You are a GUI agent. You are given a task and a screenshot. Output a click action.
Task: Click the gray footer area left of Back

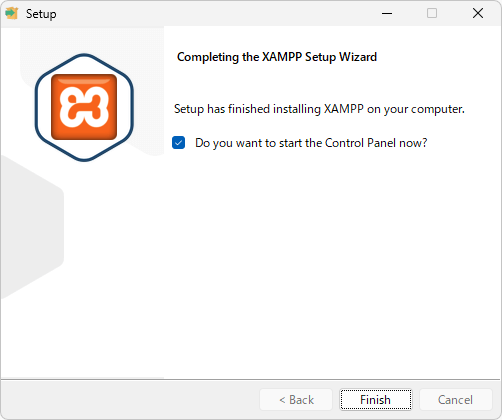coord(130,399)
